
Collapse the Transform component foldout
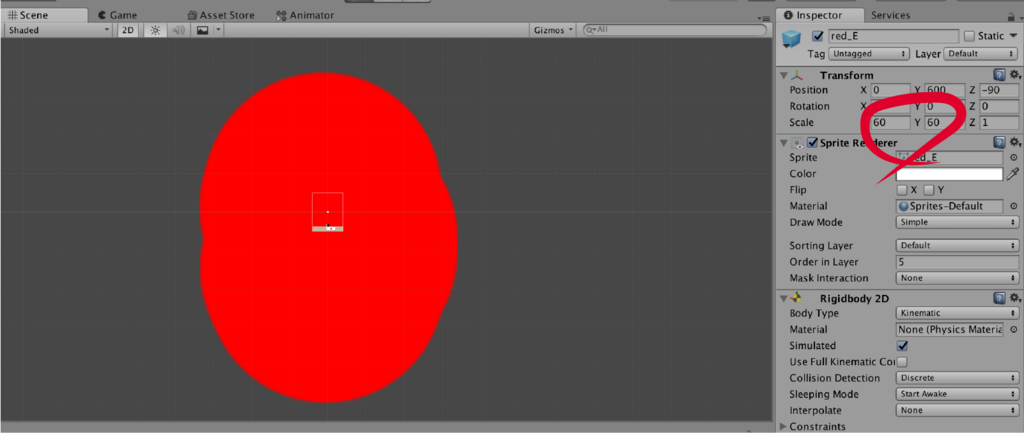(784, 75)
